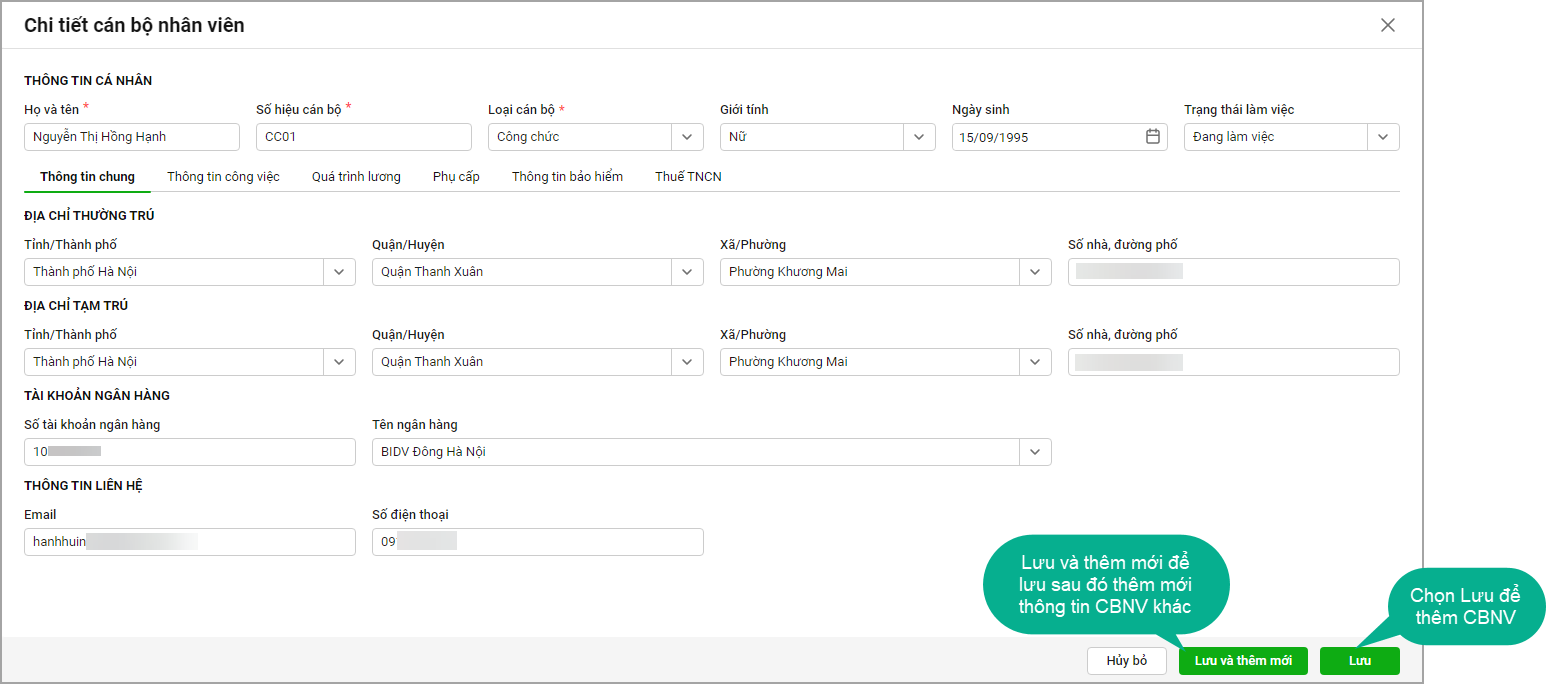Screen dimensions: 1548x684
Task: Open the Quá trình lương tab
Action: coord(356,177)
